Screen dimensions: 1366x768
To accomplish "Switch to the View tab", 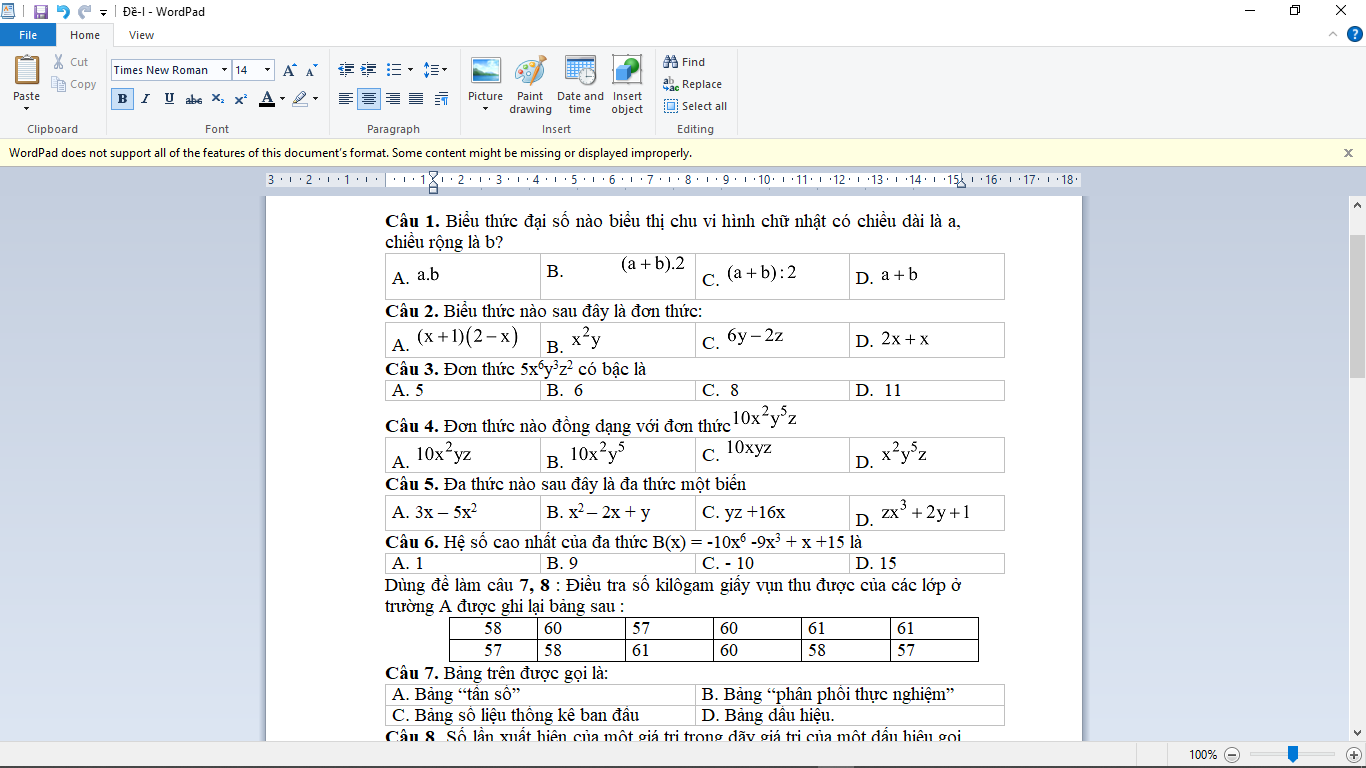I will point(141,35).
